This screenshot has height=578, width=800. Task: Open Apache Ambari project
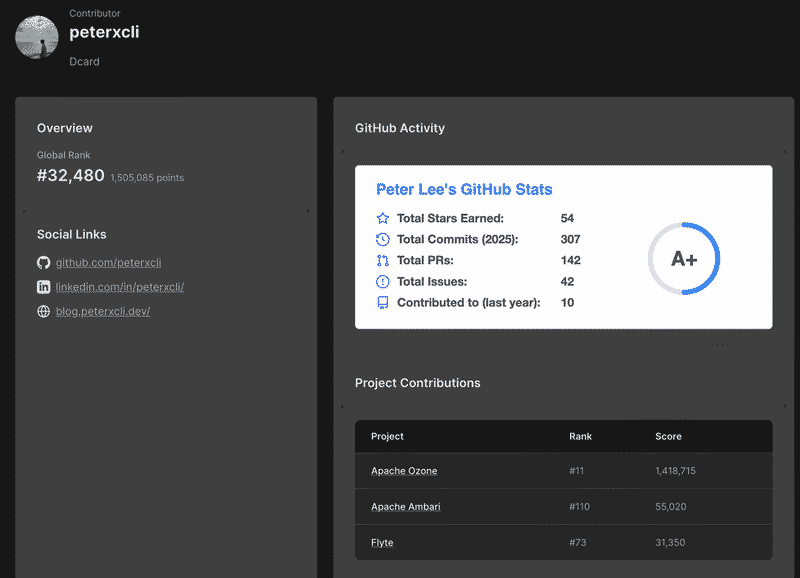tap(405, 507)
